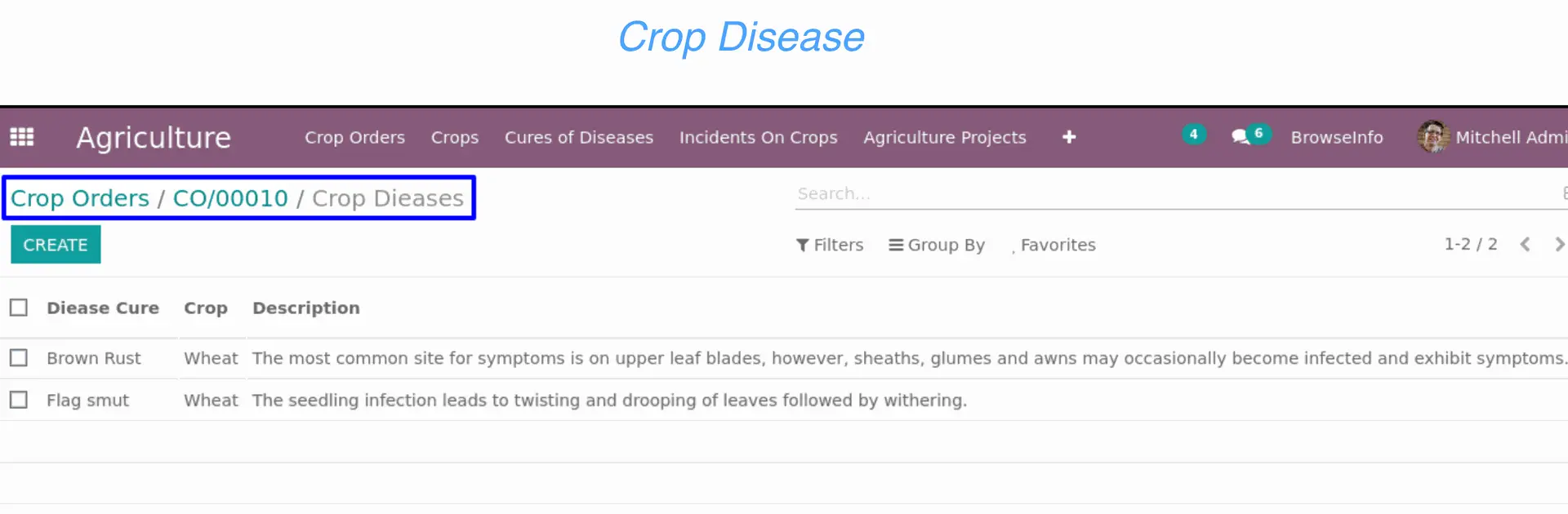Tick the select-all header checkbox

pyautogui.click(x=19, y=308)
